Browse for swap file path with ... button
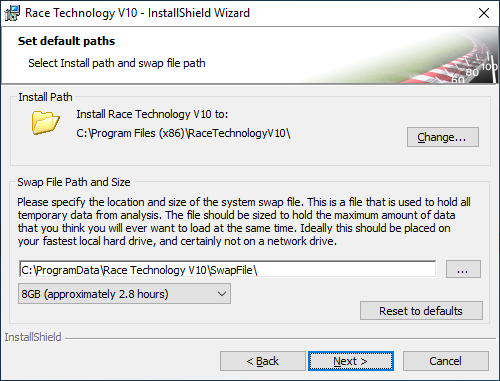500x381 pixels. tap(463, 269)
